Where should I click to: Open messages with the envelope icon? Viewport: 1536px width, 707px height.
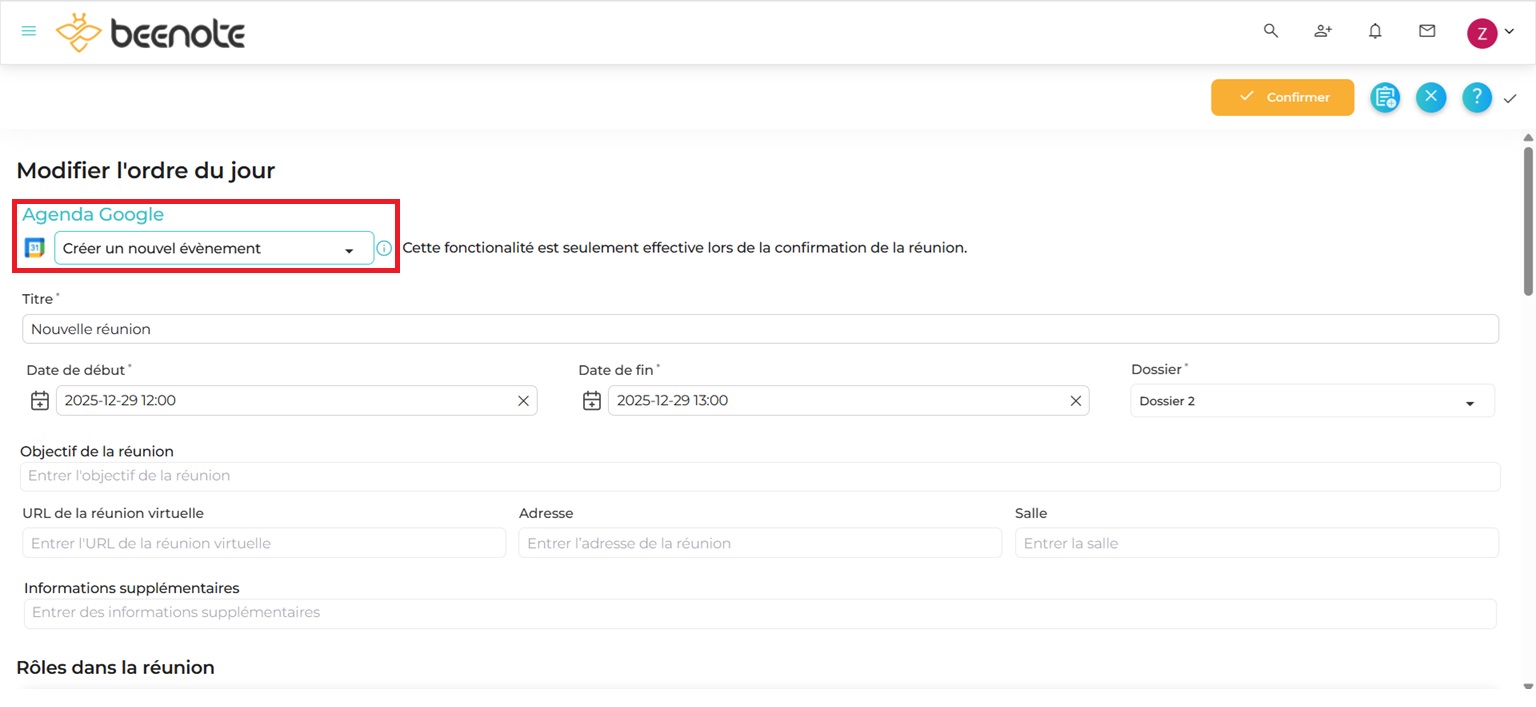click(1427, 31)
